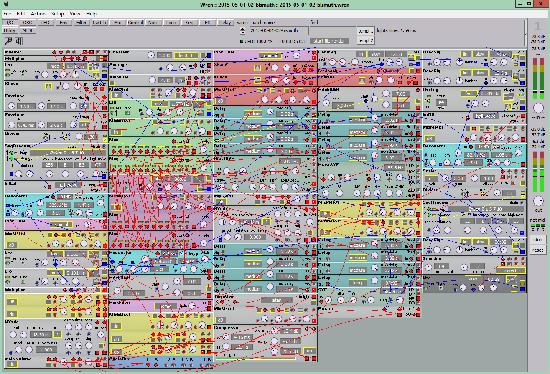Screen dimensions: 550x374
Task: Click the icon right of the wrench tool
Action: pos(19,41)
